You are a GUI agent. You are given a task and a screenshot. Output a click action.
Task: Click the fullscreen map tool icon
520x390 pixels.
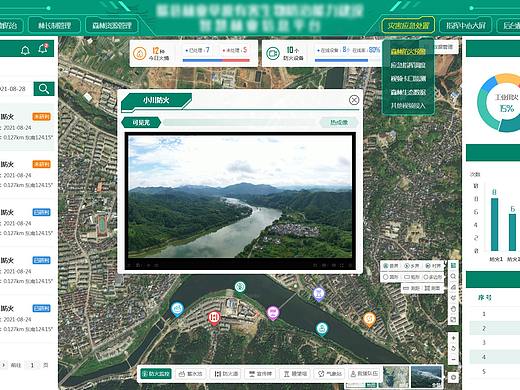pos(453,320)
